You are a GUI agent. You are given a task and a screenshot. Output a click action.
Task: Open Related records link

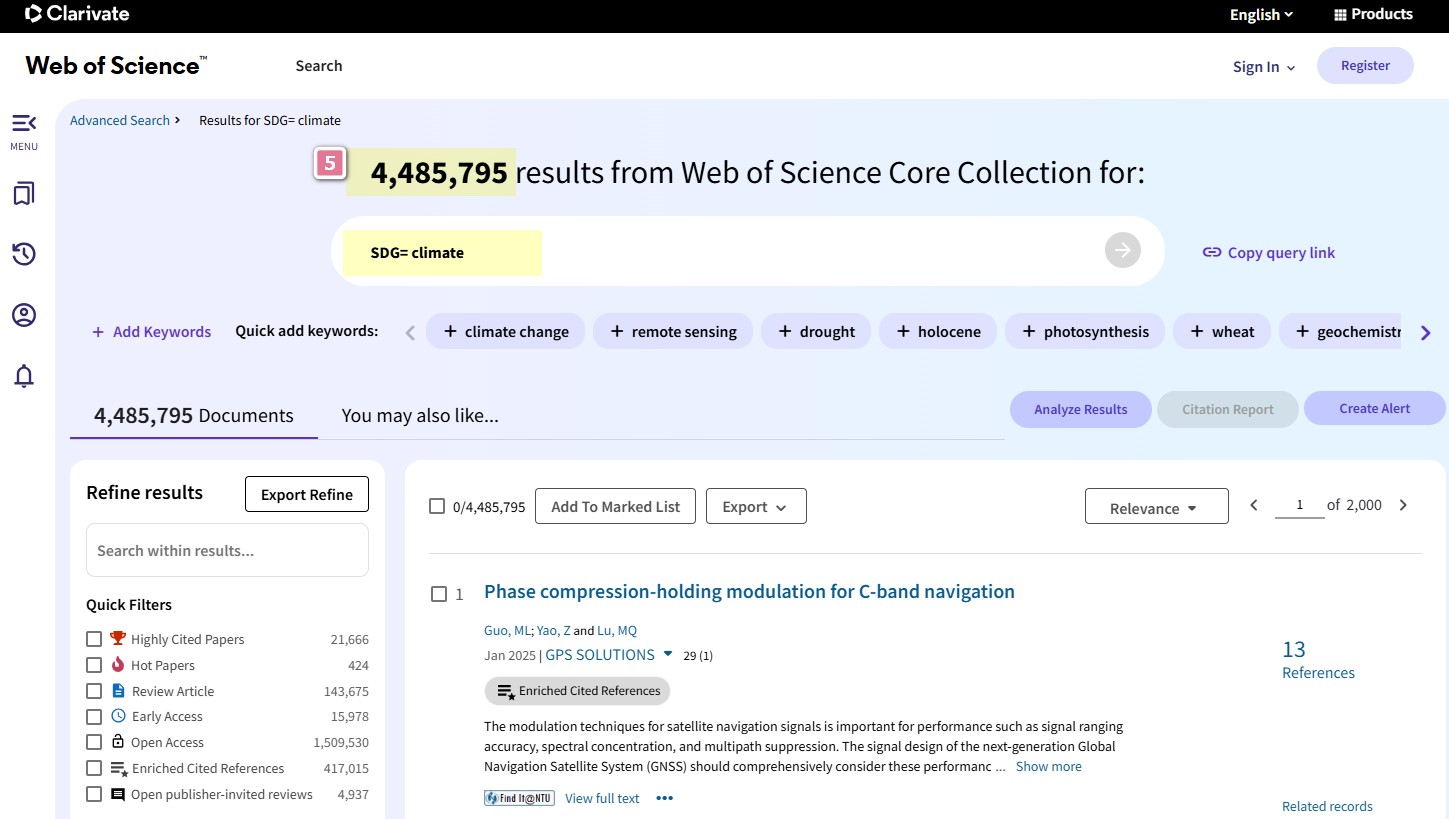1327,806
